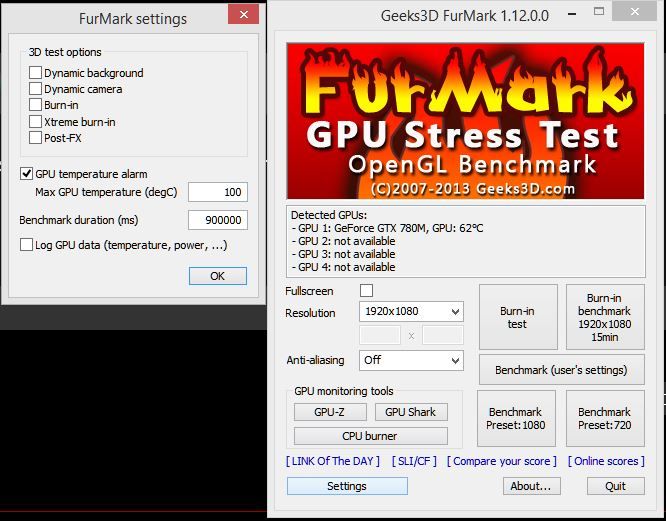Start the CPU burner
Screen dimensions: 666x521
370,436
